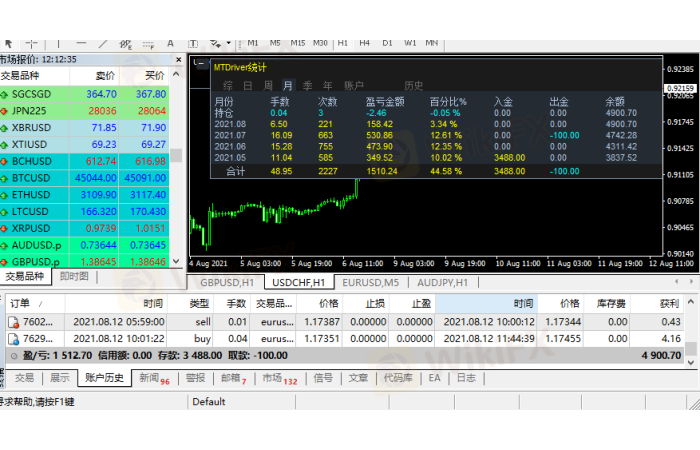The width and height of the screenshot is (700, 450).
Task: Switch chart to W1 timeframe
Action: (x=410, y=43)
